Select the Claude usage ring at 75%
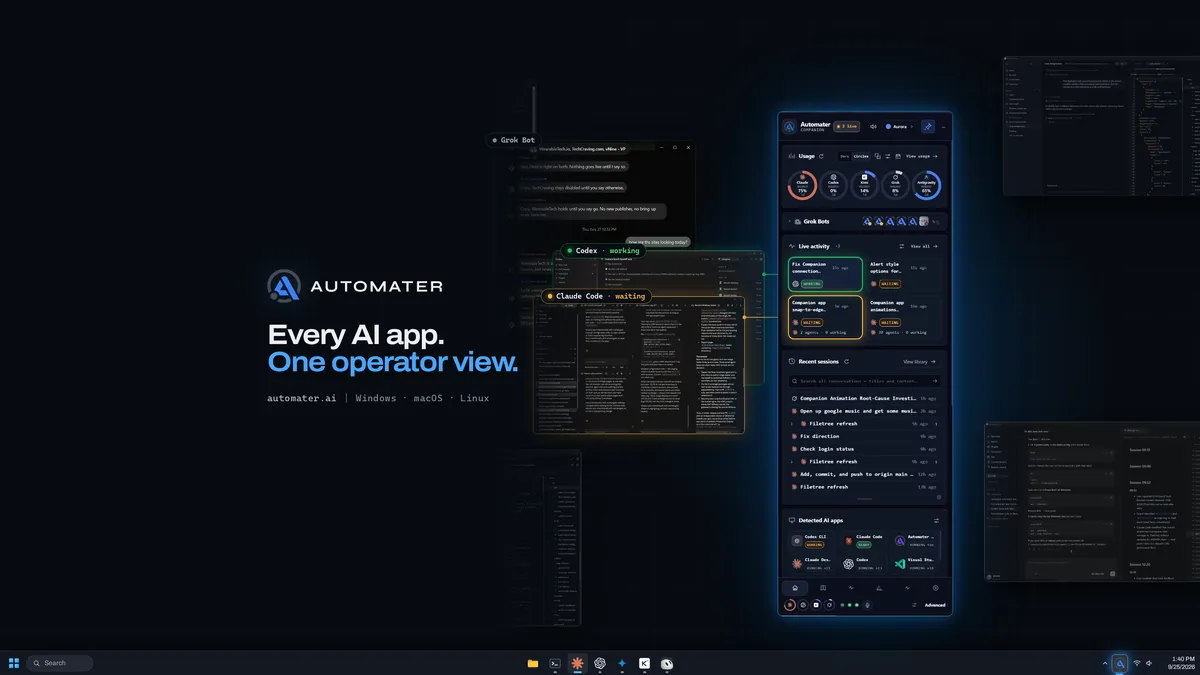 point(802,185)
